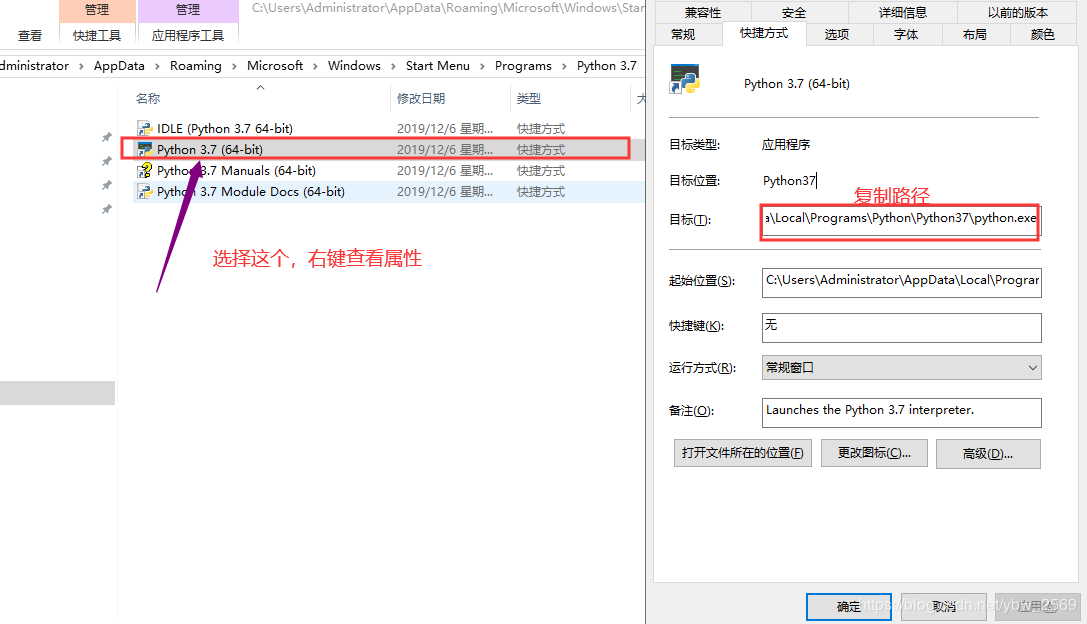Click the 快捷方式 type cell of Manuals row
This screenshot has width=1087, height=624.
(541, 171)
